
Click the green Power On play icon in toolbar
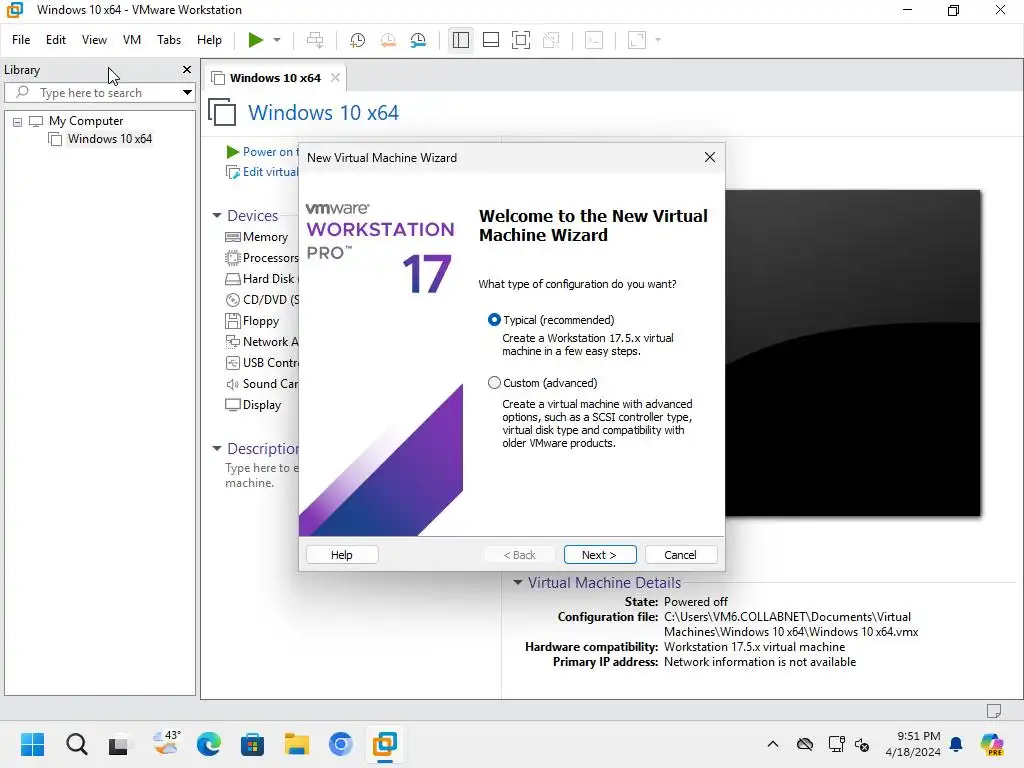tap(255, 40)
